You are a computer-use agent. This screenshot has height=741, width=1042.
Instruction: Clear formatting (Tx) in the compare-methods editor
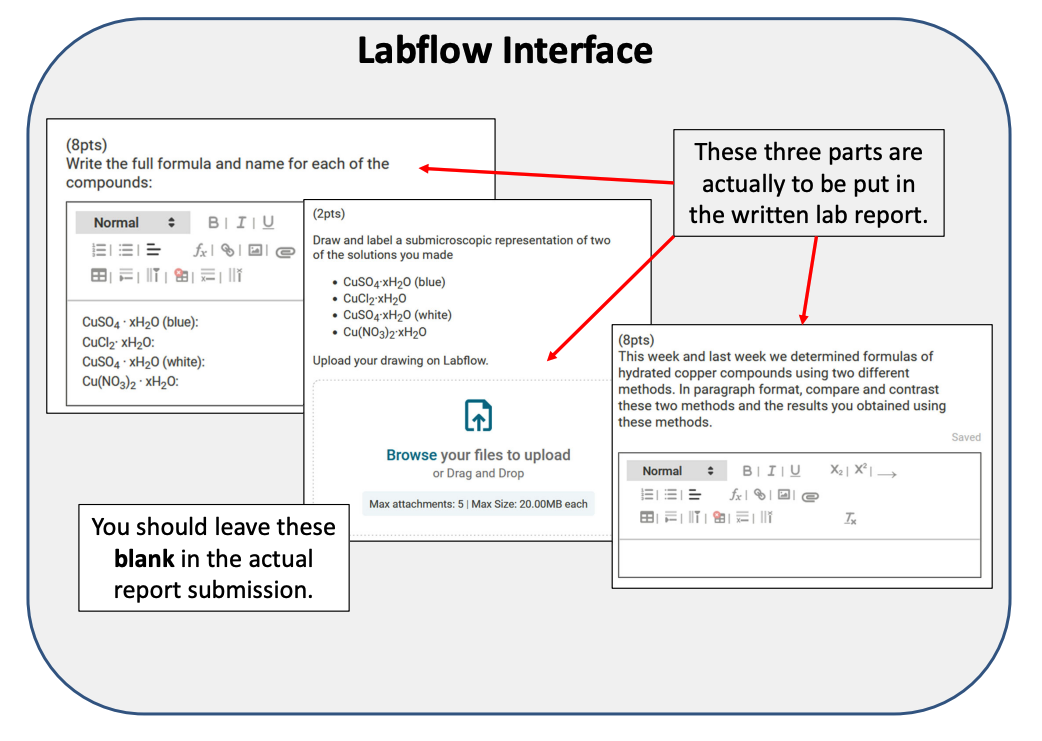click(x=850, y=518)
